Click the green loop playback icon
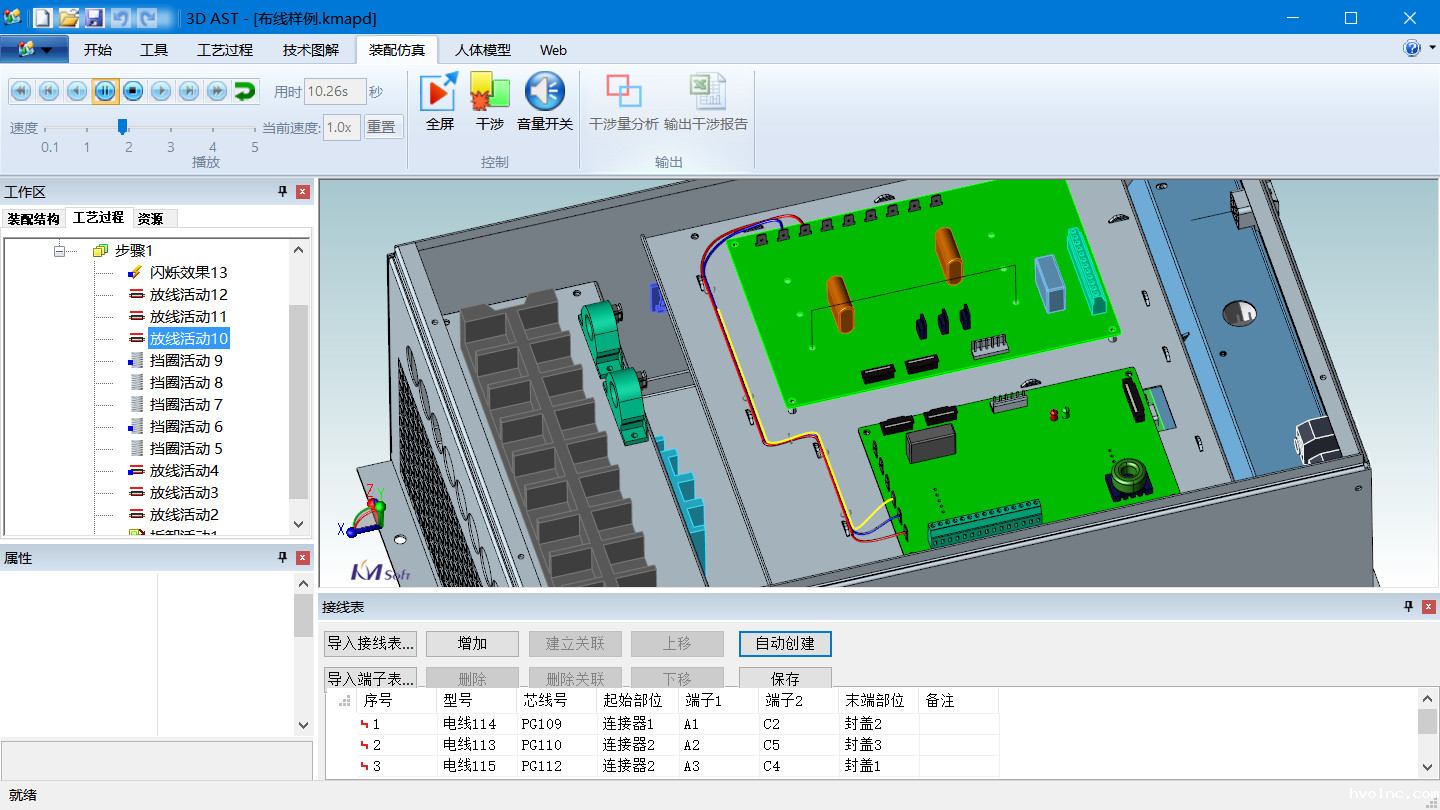The image size is (1440, 810). (245, 92)
